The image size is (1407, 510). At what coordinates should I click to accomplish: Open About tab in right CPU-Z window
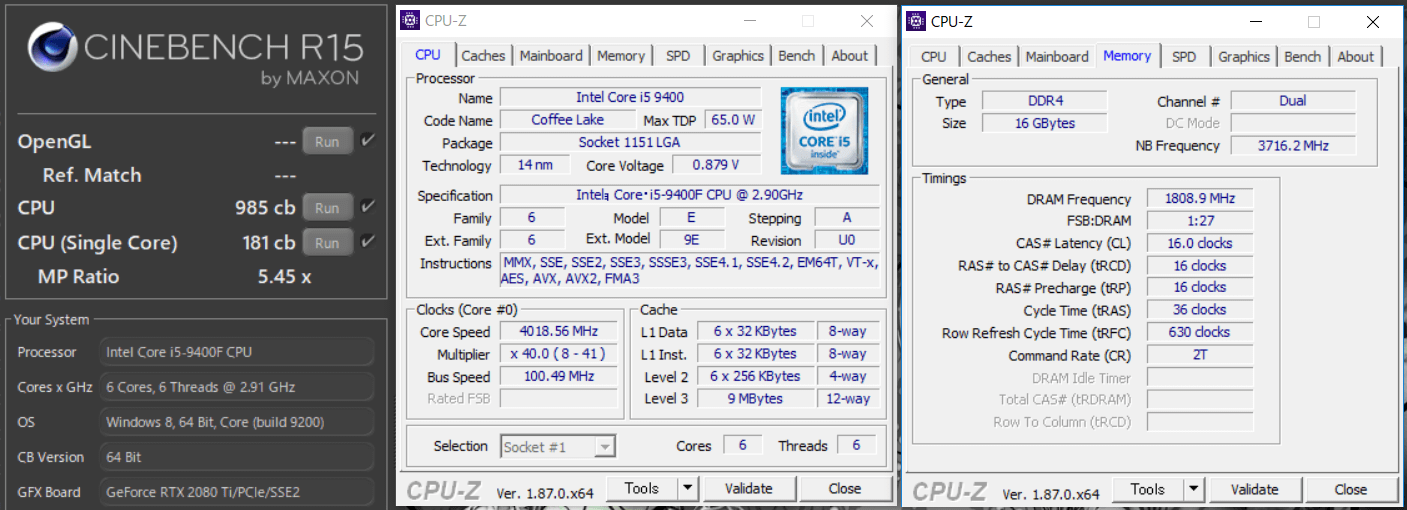click(x=1356, y=57)
